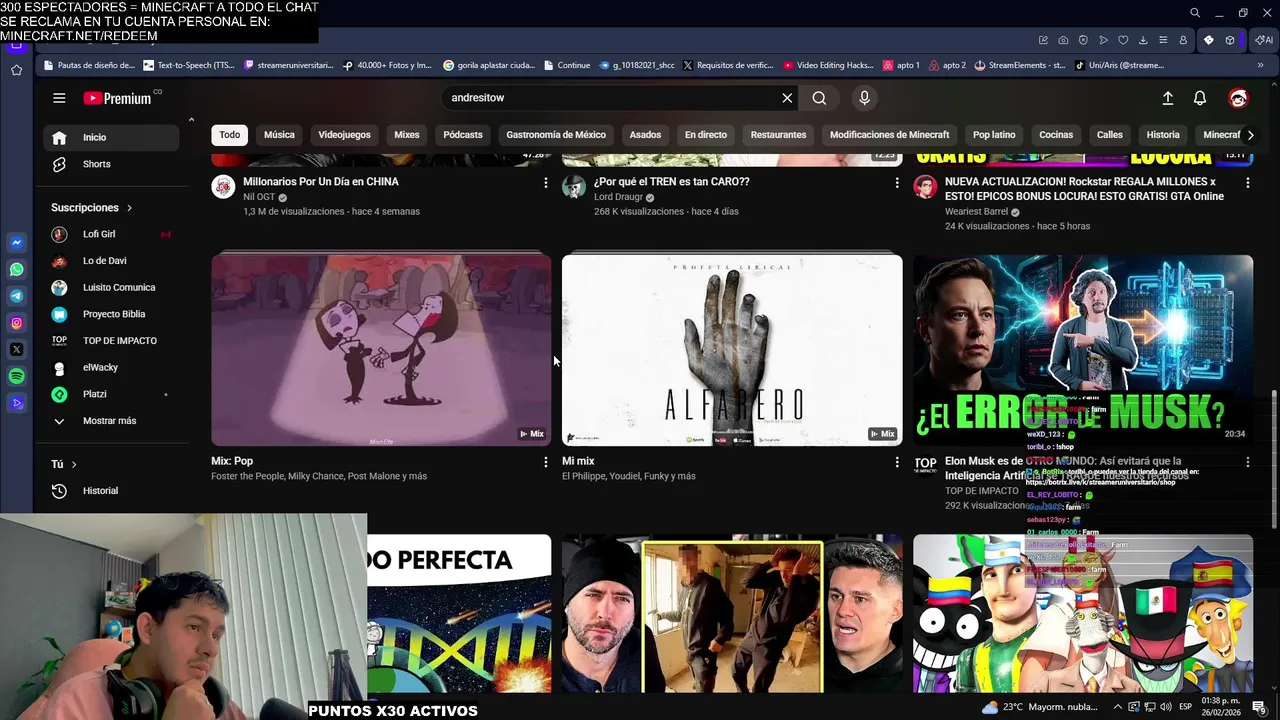Open the weather widget in taskbar
Screen dimensions: 1280x720
1040,707
